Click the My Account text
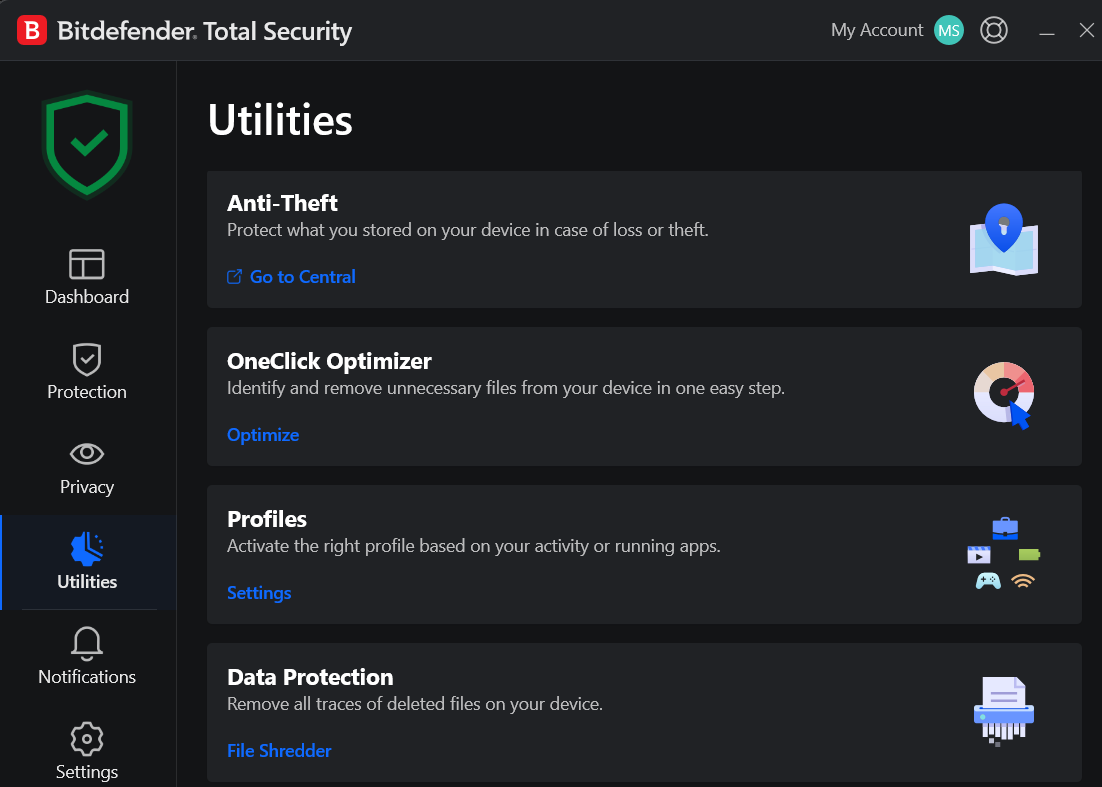Screen dimensions: 1102x787 pyautogui.click(x=877, y=30)
